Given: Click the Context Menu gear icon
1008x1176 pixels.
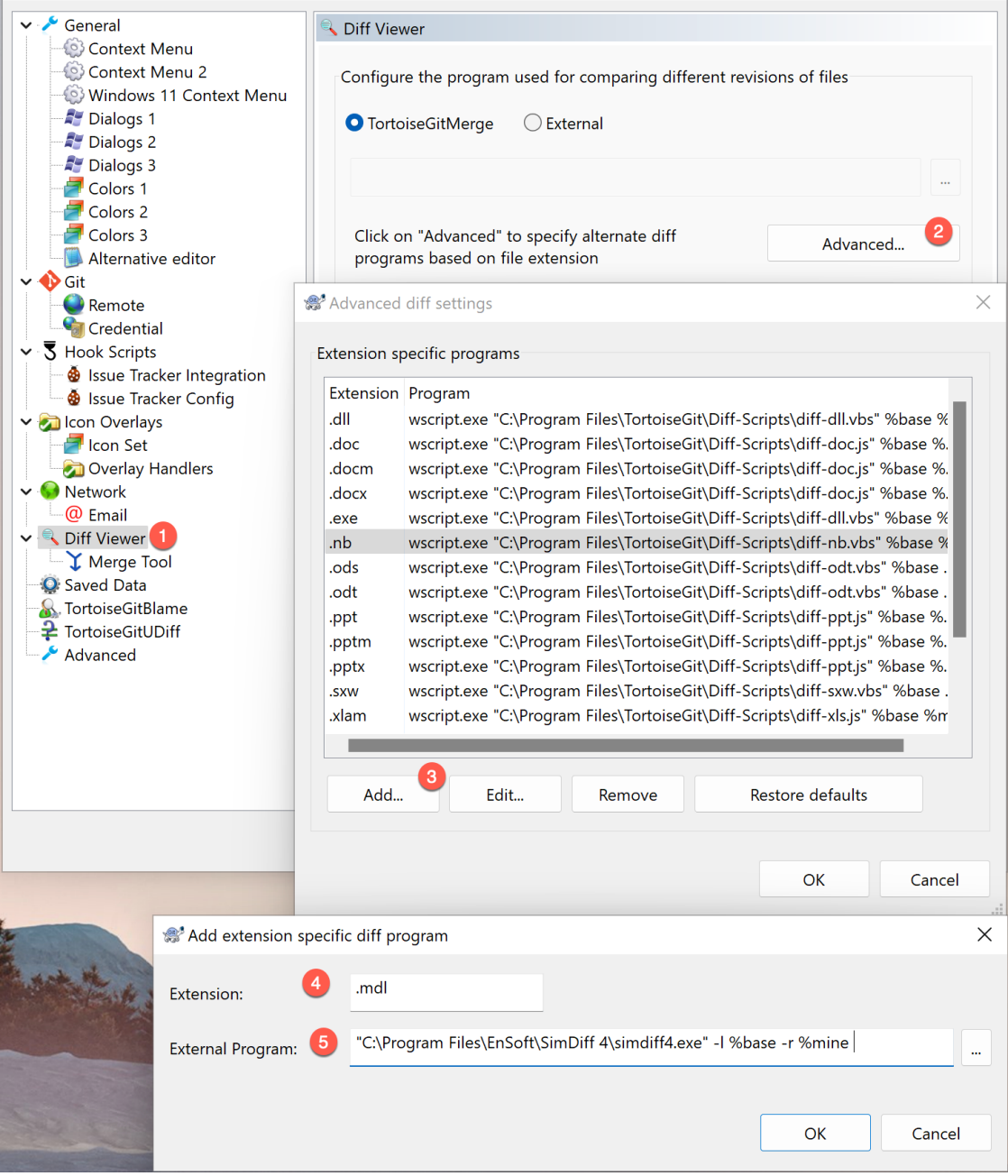Looking at the screenshot, I should pos(74,48).
